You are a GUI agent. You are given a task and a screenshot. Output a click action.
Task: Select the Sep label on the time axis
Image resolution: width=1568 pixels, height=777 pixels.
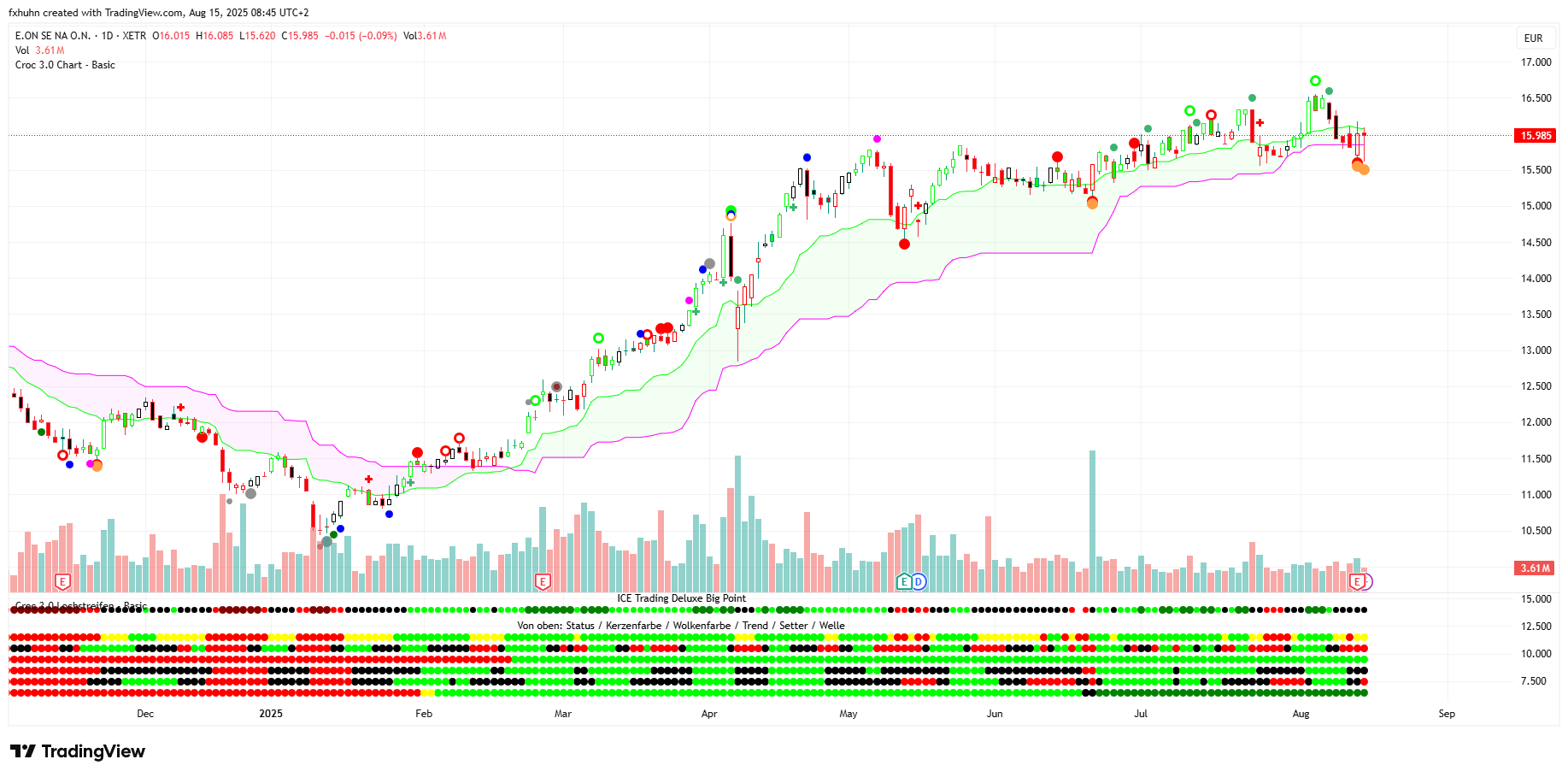click(1446, 714)
